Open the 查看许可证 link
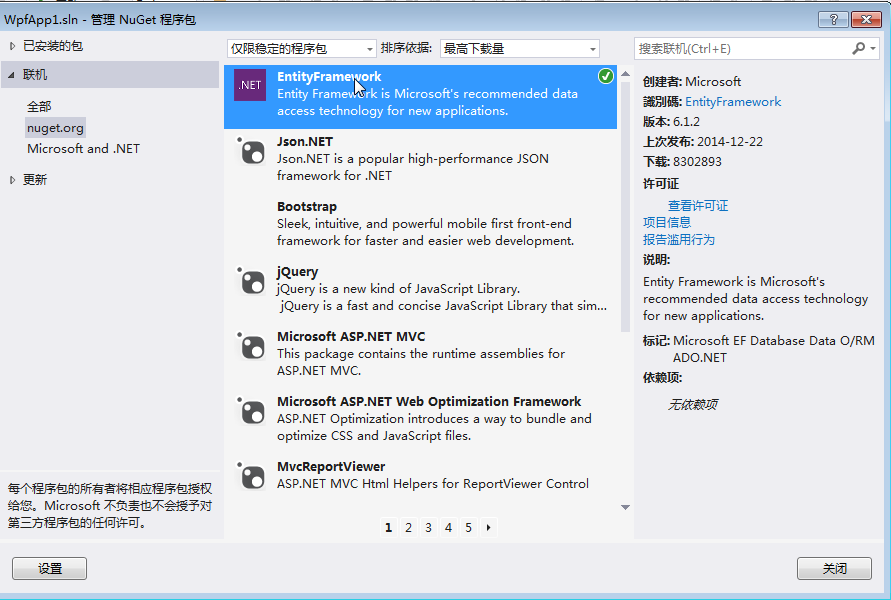Screen dimensions: 891x600 [698, 205]
